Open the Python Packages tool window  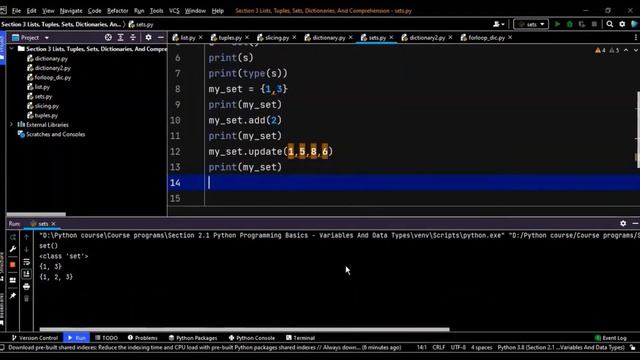coord(193,338)
